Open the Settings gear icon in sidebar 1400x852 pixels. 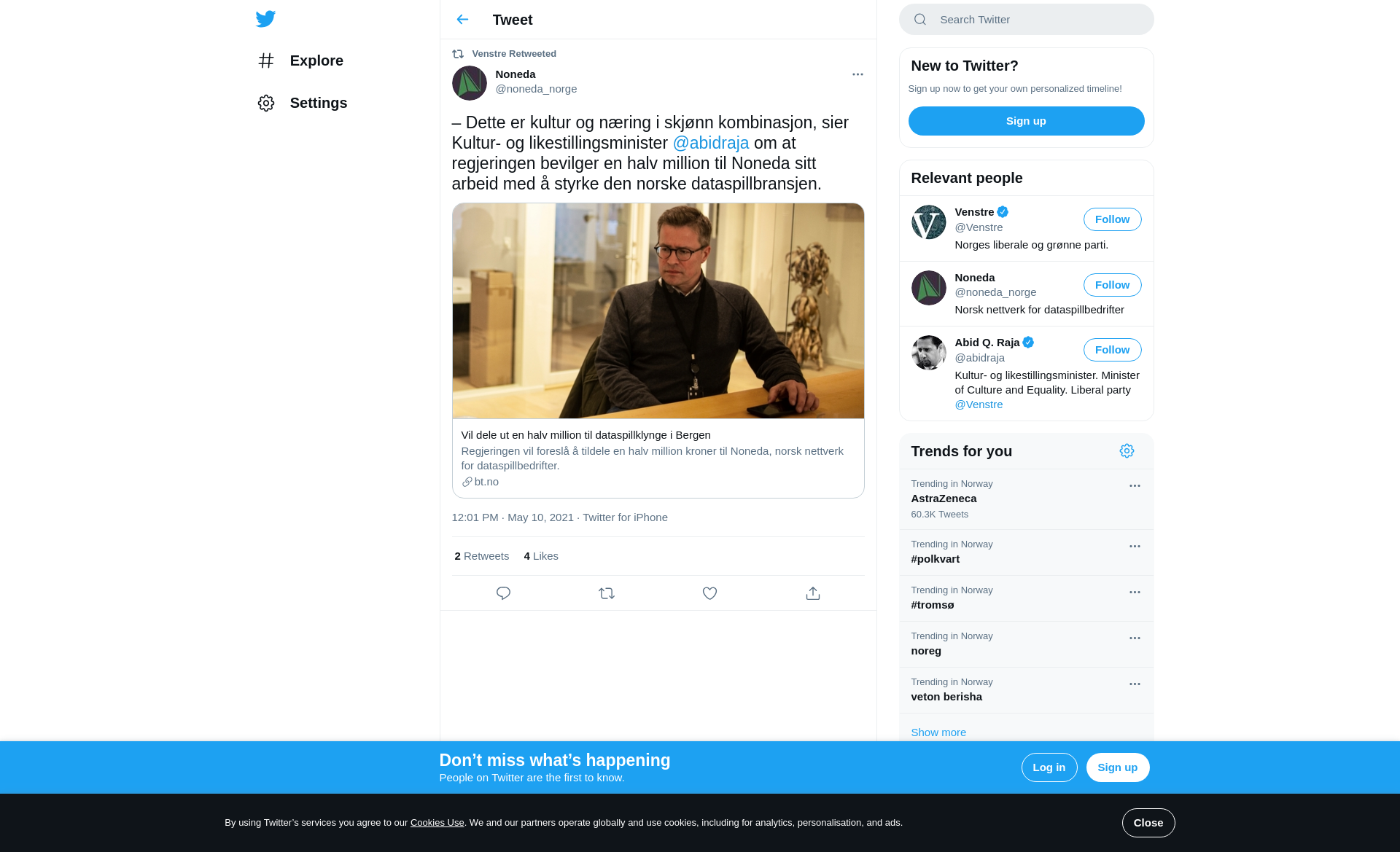(x=266, y=103)
